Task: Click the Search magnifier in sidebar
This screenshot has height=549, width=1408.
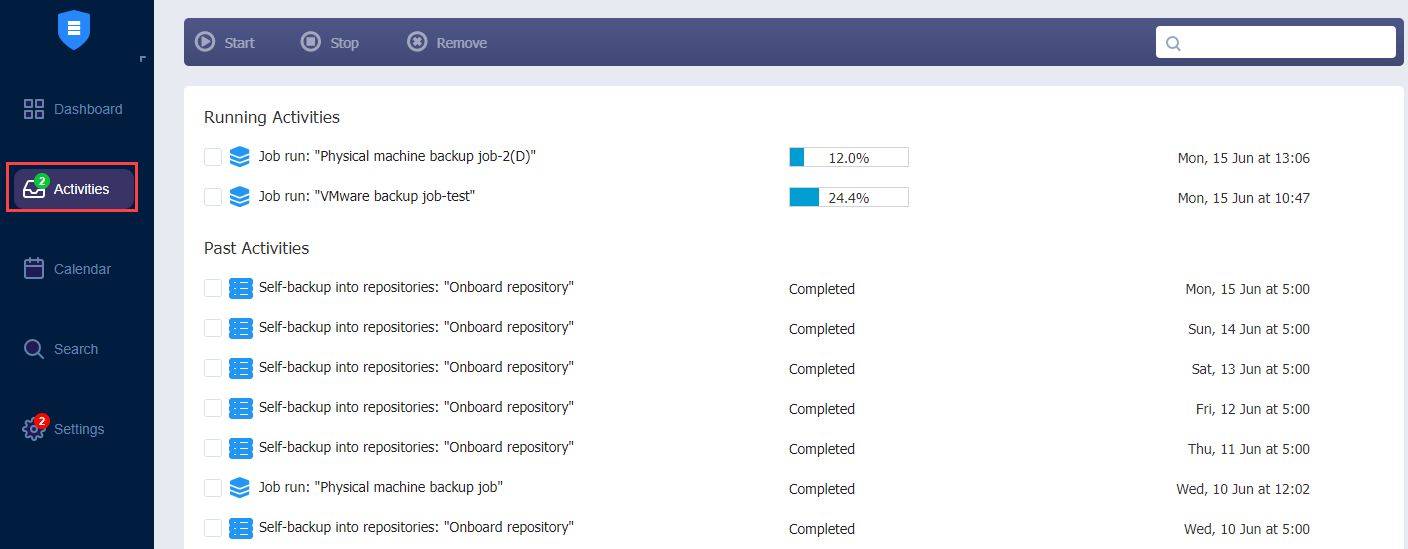Action: [x=34, y=349]
